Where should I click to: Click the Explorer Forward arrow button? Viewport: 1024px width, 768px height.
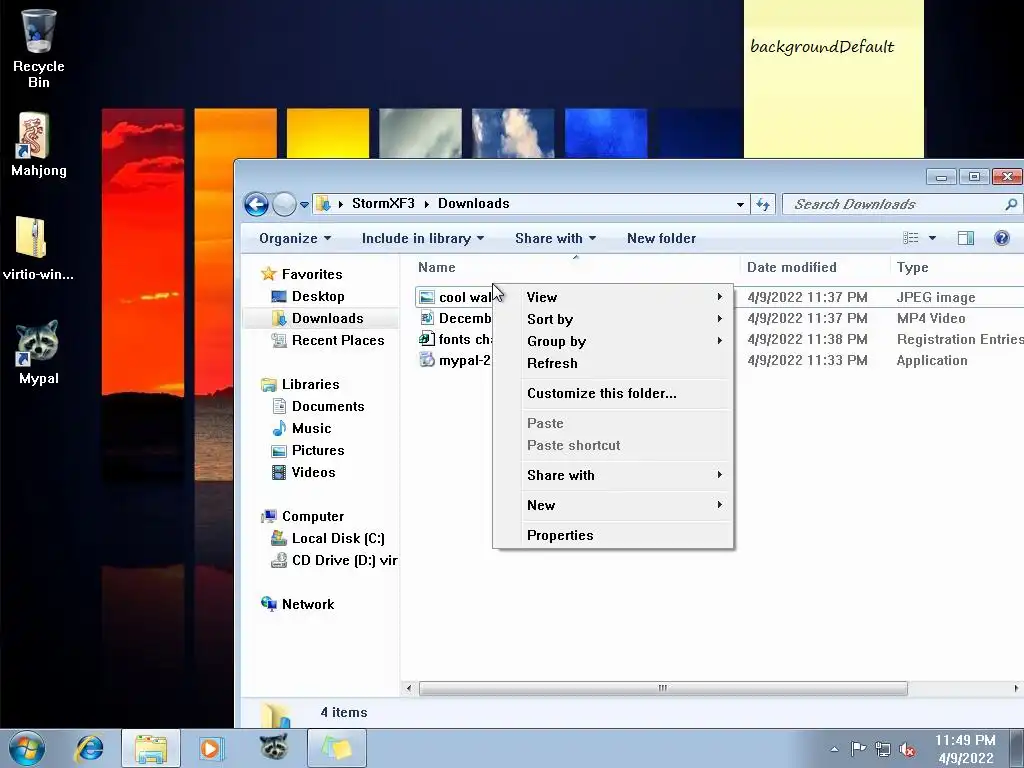[x=284, y=204]
